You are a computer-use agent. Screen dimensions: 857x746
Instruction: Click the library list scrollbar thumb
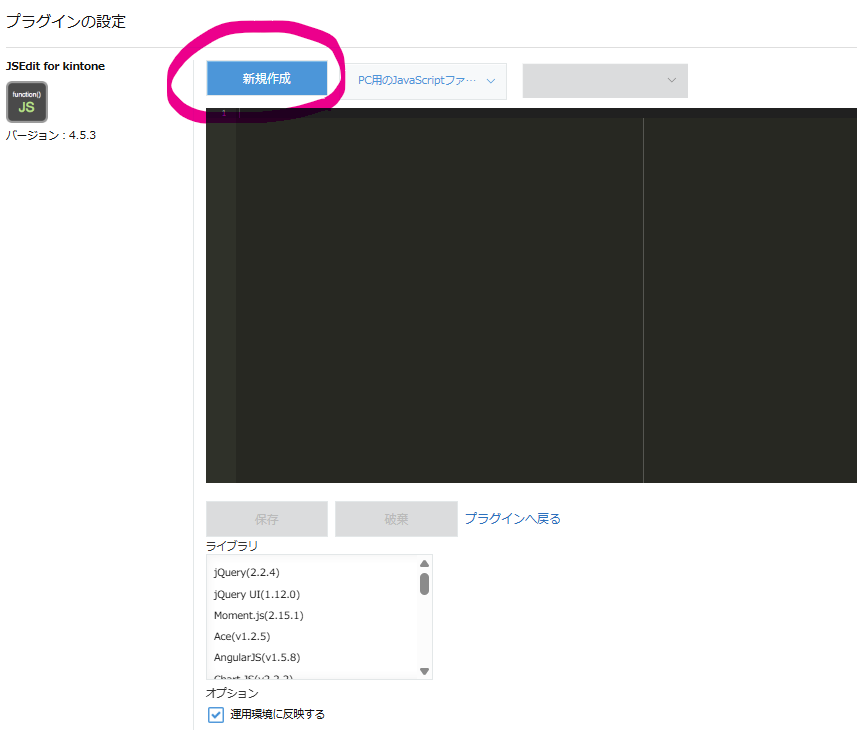click(424, 584)
